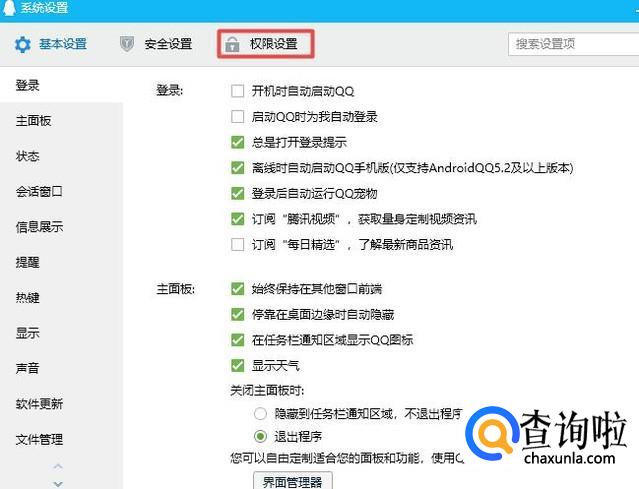
Task: Uncheck 离线时自动启动QQ手机版 option
Action: [237, 168]
